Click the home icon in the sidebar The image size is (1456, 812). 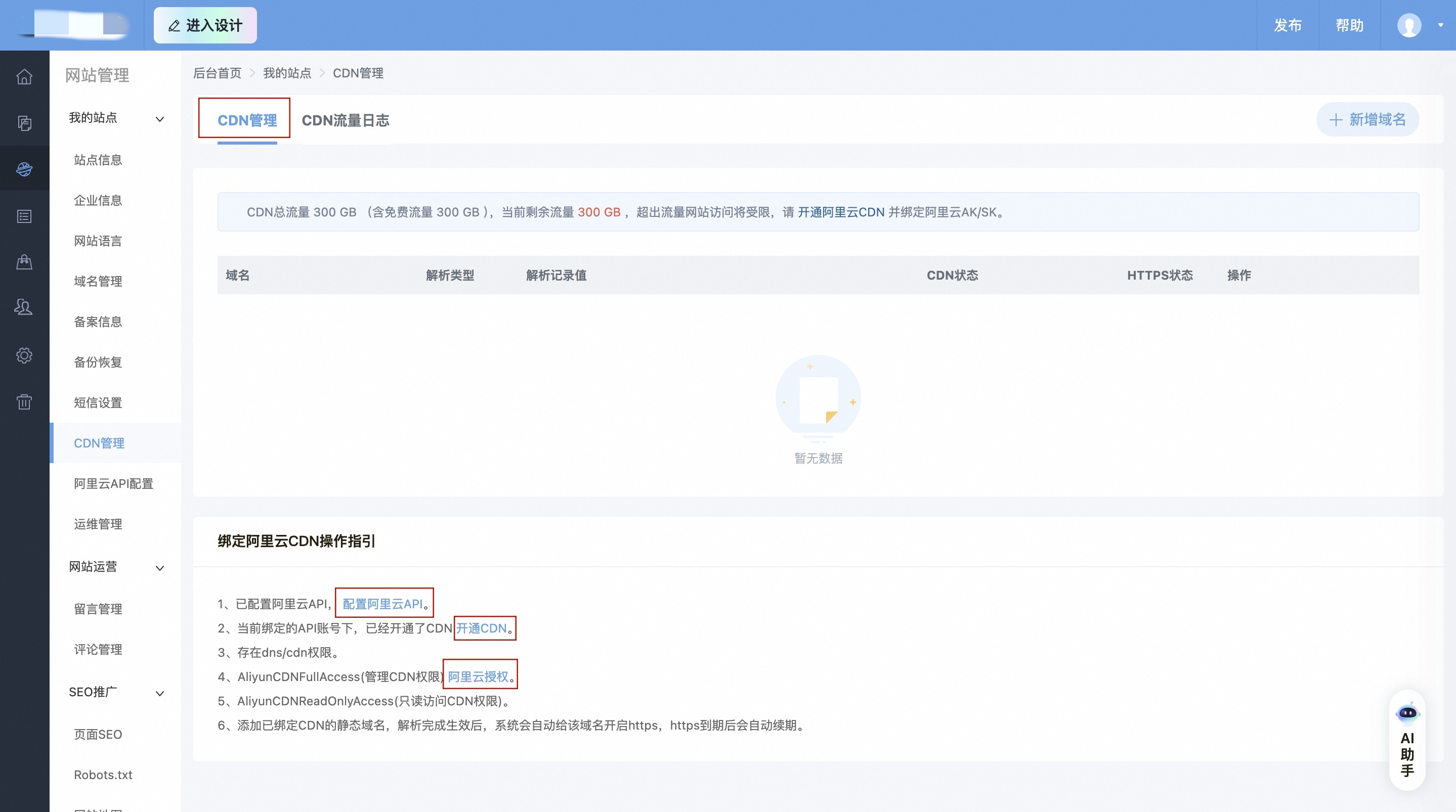click(x=24, y=77)
